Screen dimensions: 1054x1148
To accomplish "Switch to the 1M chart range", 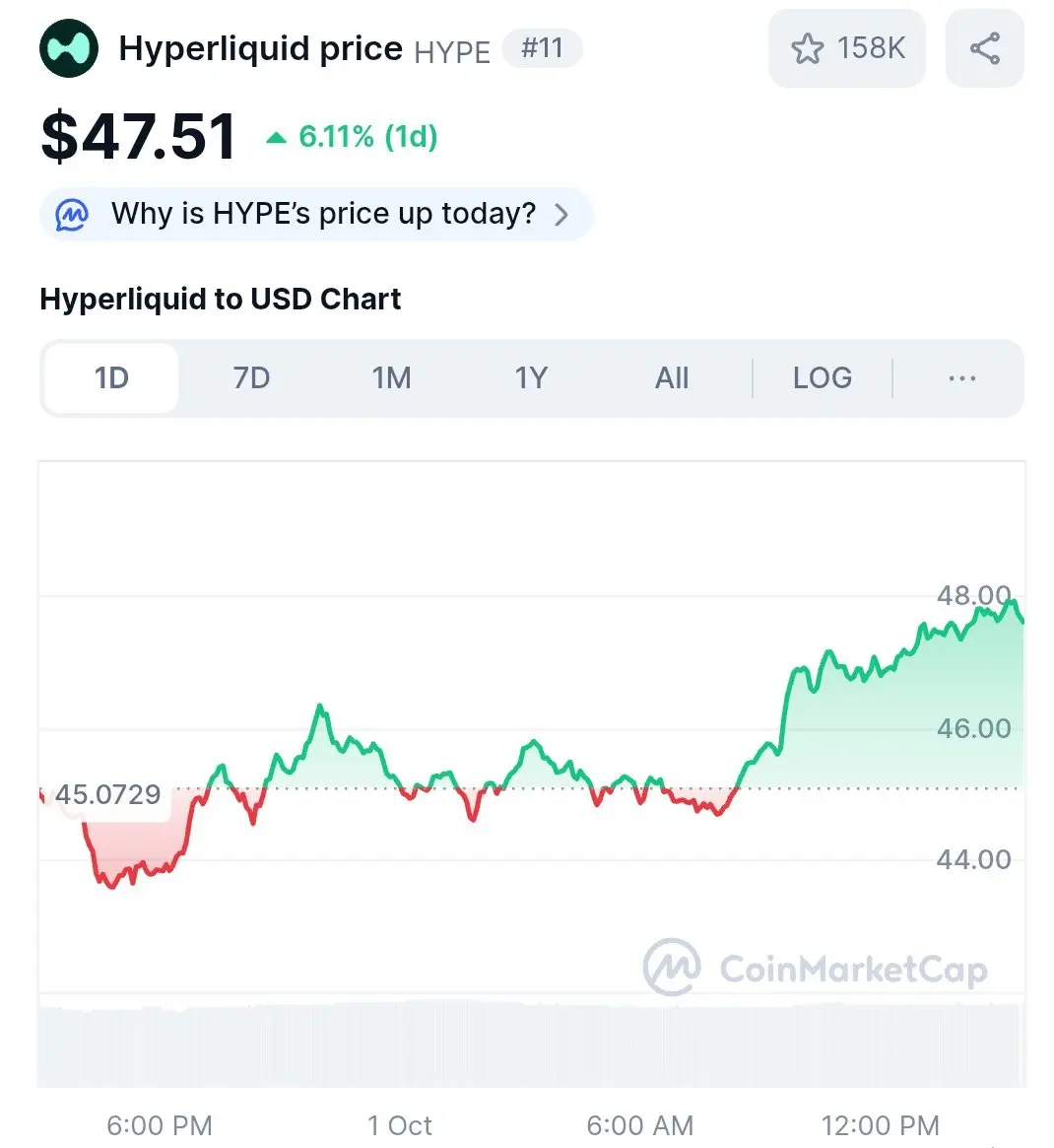I will pyautogui.click(x=391, y=378).
